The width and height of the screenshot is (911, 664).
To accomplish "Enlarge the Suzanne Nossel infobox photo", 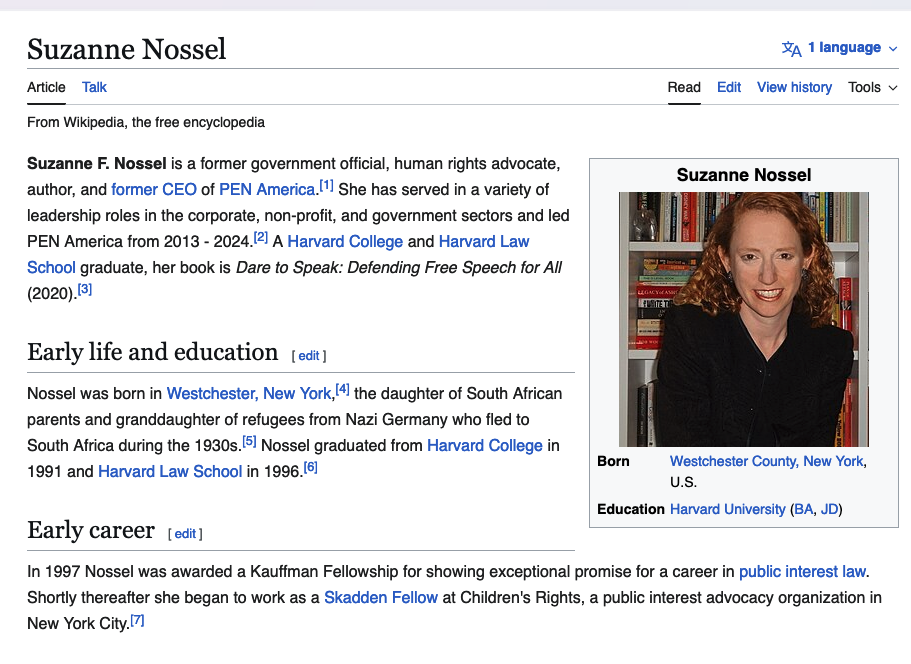I will [x=744, y=319].
